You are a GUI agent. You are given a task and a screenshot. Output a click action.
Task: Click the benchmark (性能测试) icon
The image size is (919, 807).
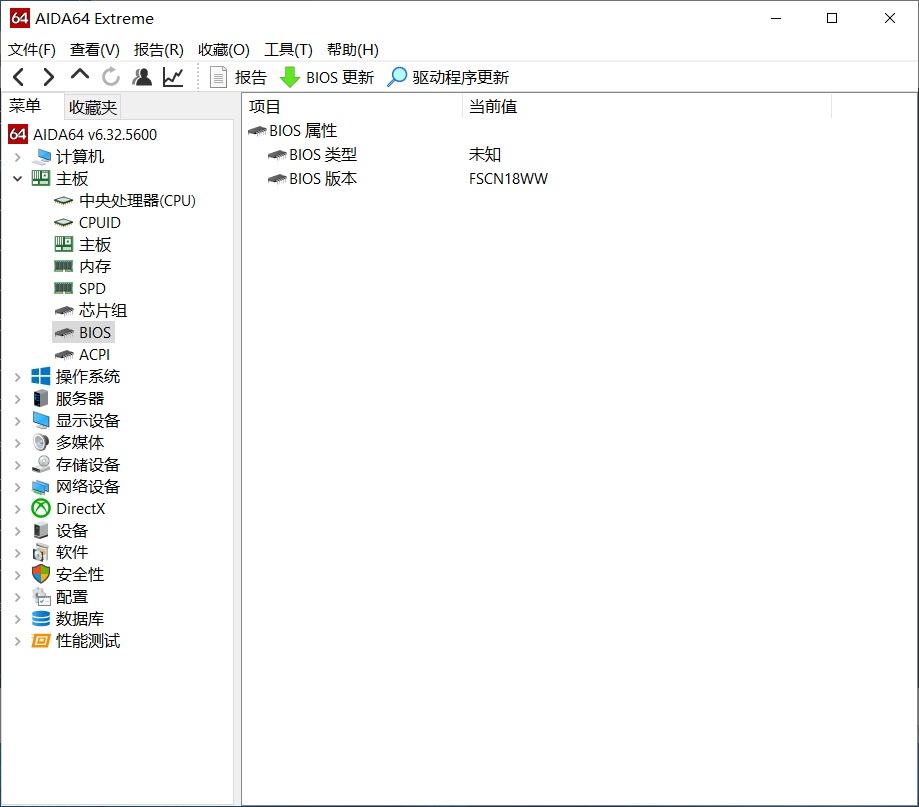[x=40, y=641]
